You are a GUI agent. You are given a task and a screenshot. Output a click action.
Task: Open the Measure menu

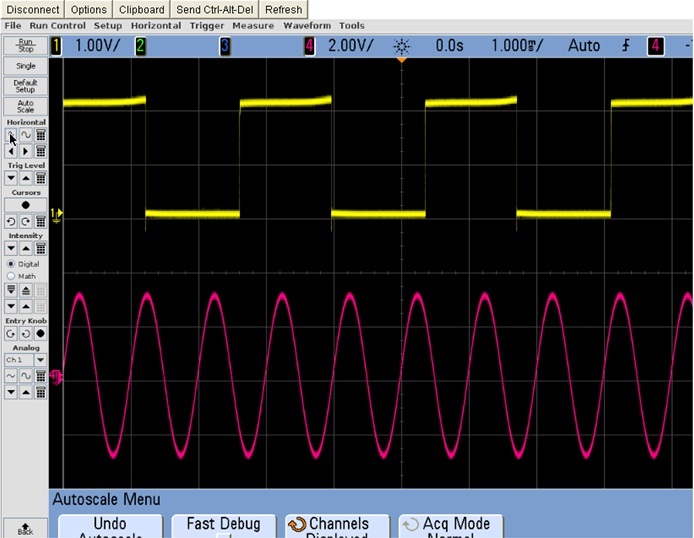pyautogui.click(x=253, y=25)
